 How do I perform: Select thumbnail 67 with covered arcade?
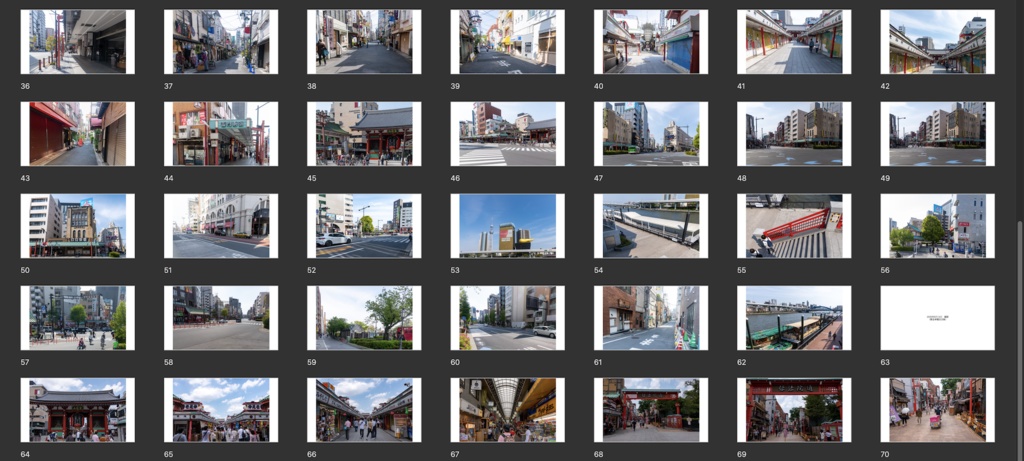[507, 410]
